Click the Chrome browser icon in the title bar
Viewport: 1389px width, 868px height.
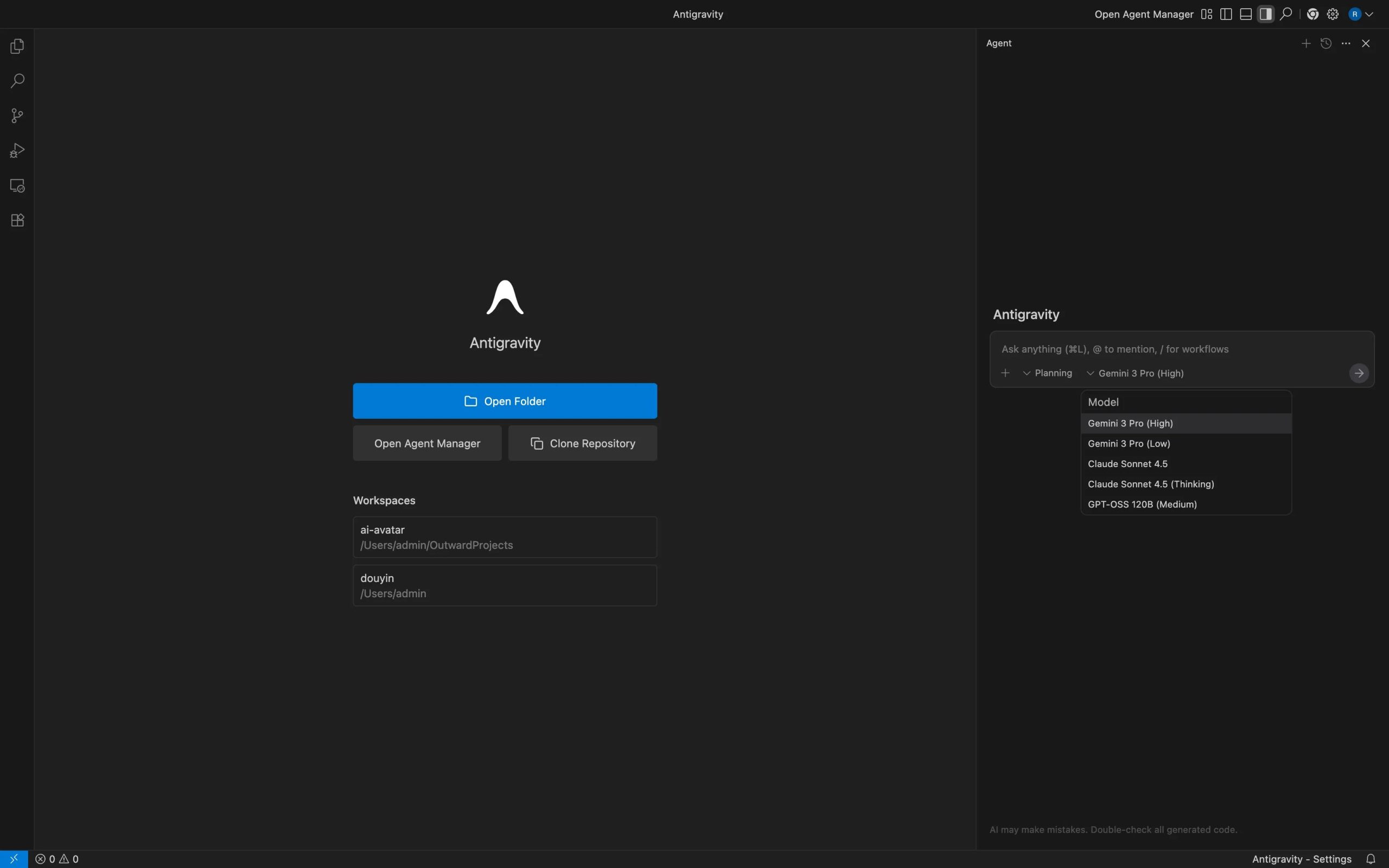[1312, 14]
